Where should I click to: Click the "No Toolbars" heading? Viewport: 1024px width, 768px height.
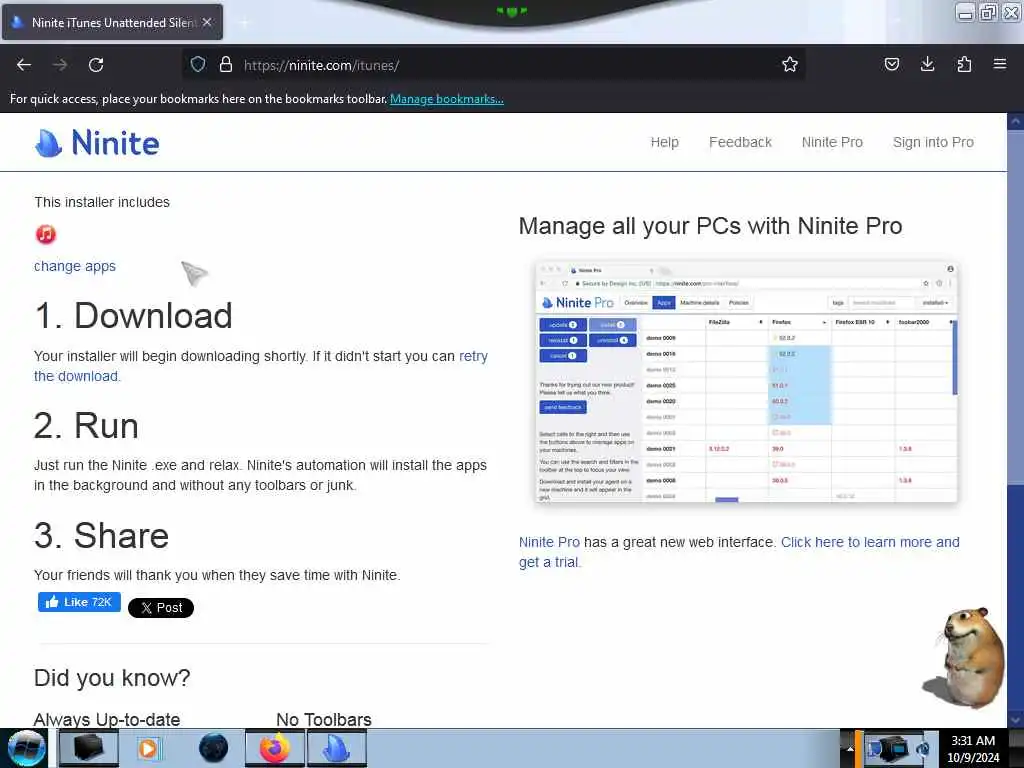click(x=324, y=720)
